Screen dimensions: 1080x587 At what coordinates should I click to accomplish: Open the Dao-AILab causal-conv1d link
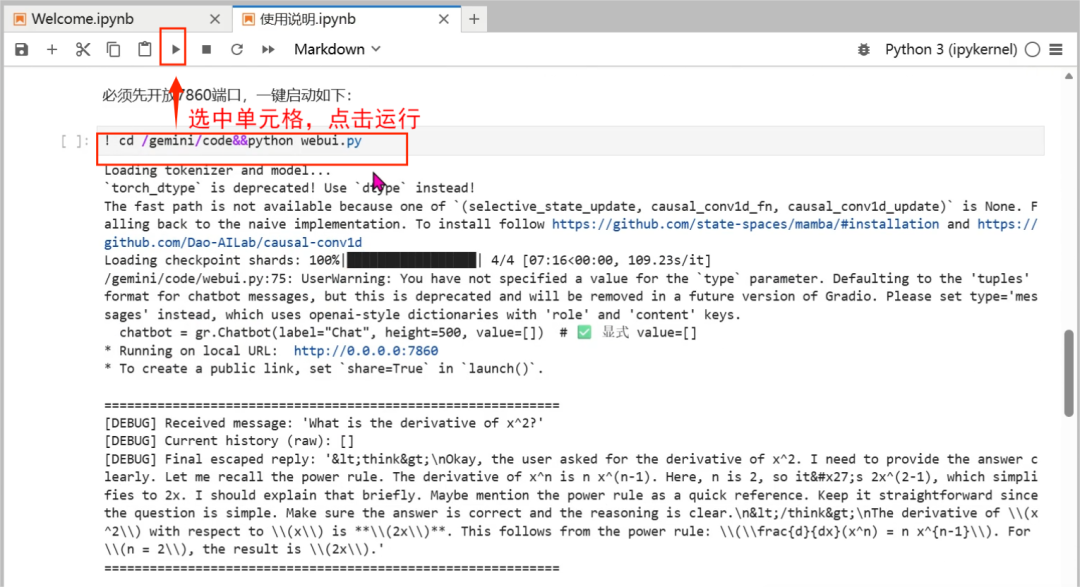pyautogui.click(x=233, y=243)
